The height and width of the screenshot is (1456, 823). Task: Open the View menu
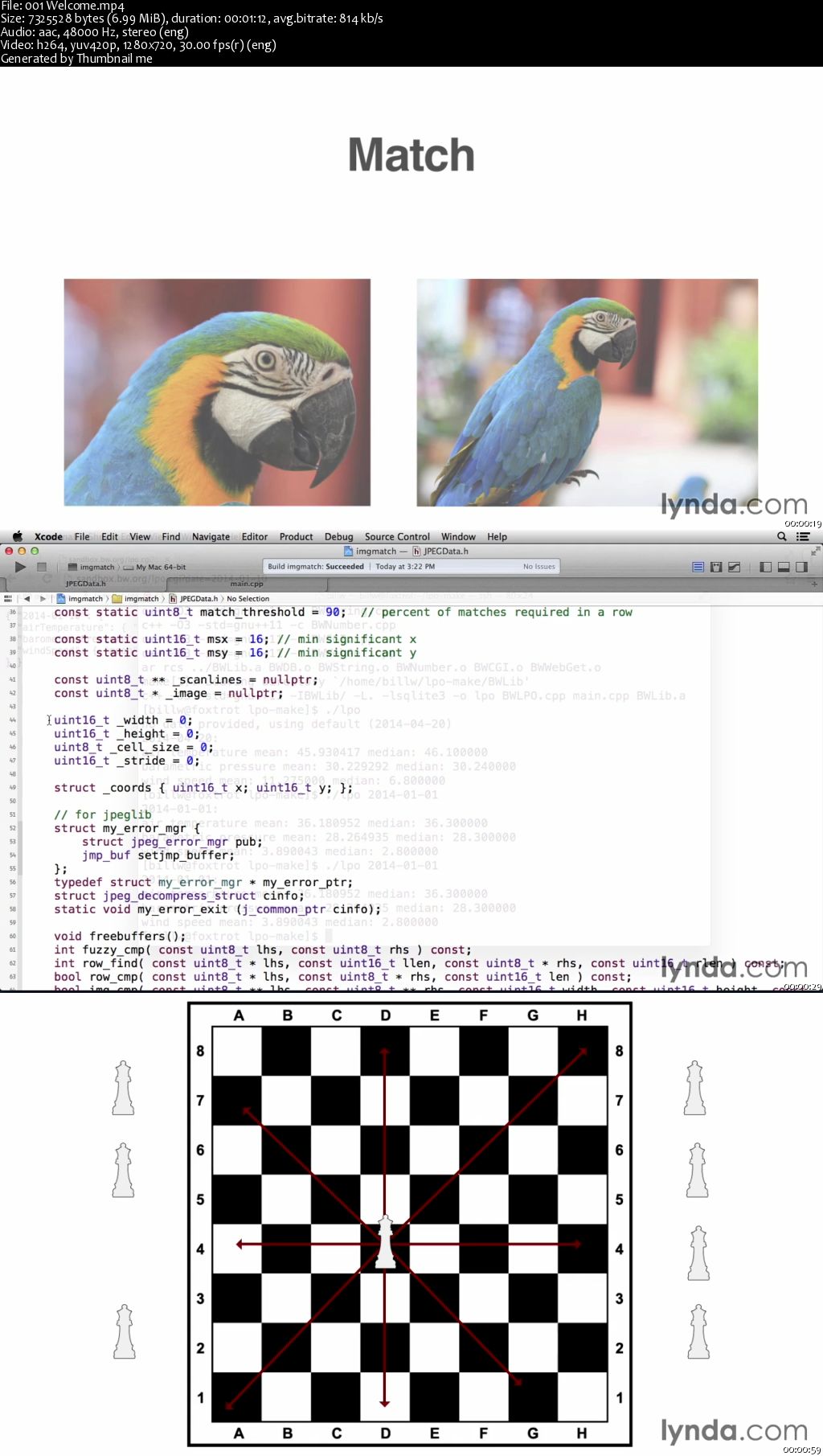pyautogui.click(x=140, y=536)
